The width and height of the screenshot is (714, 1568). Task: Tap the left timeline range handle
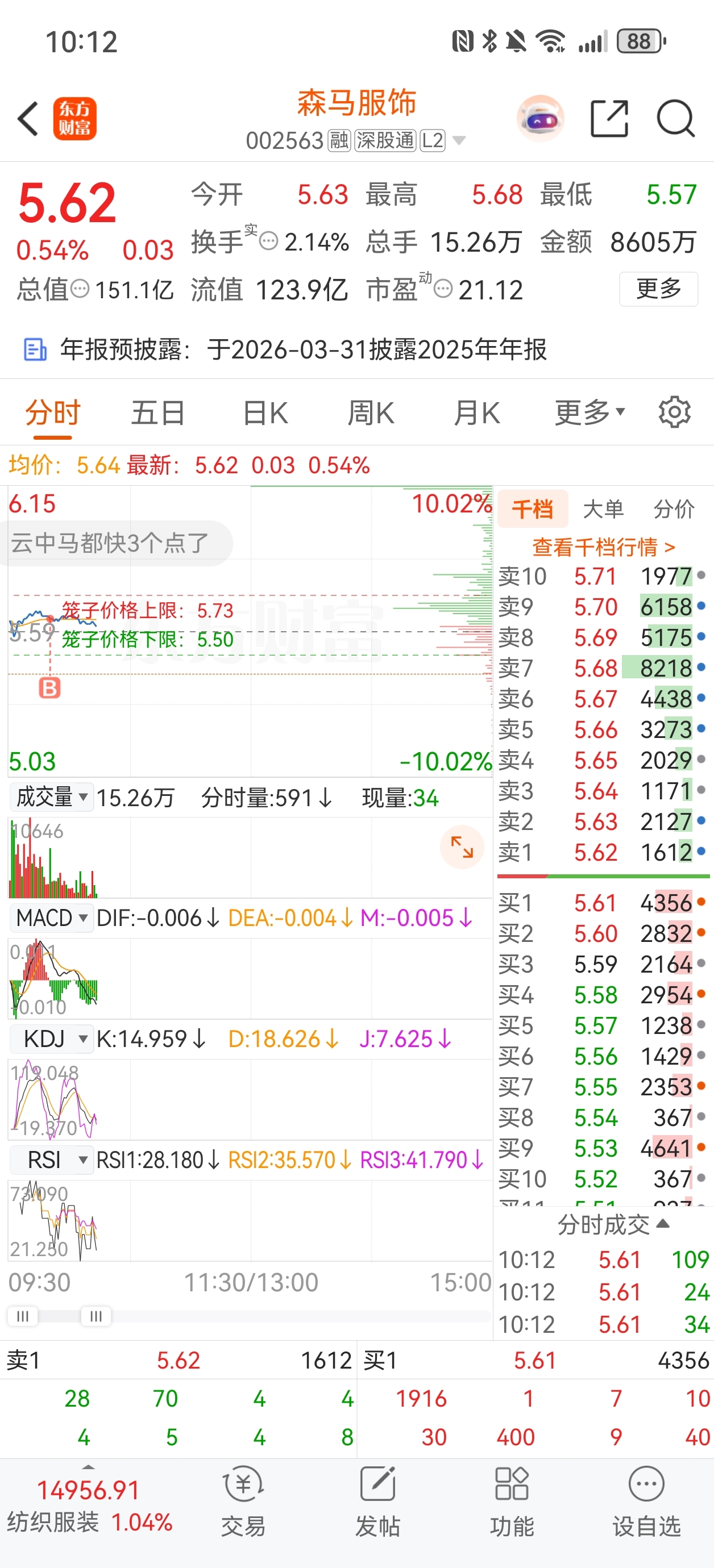pos(23,1316)
